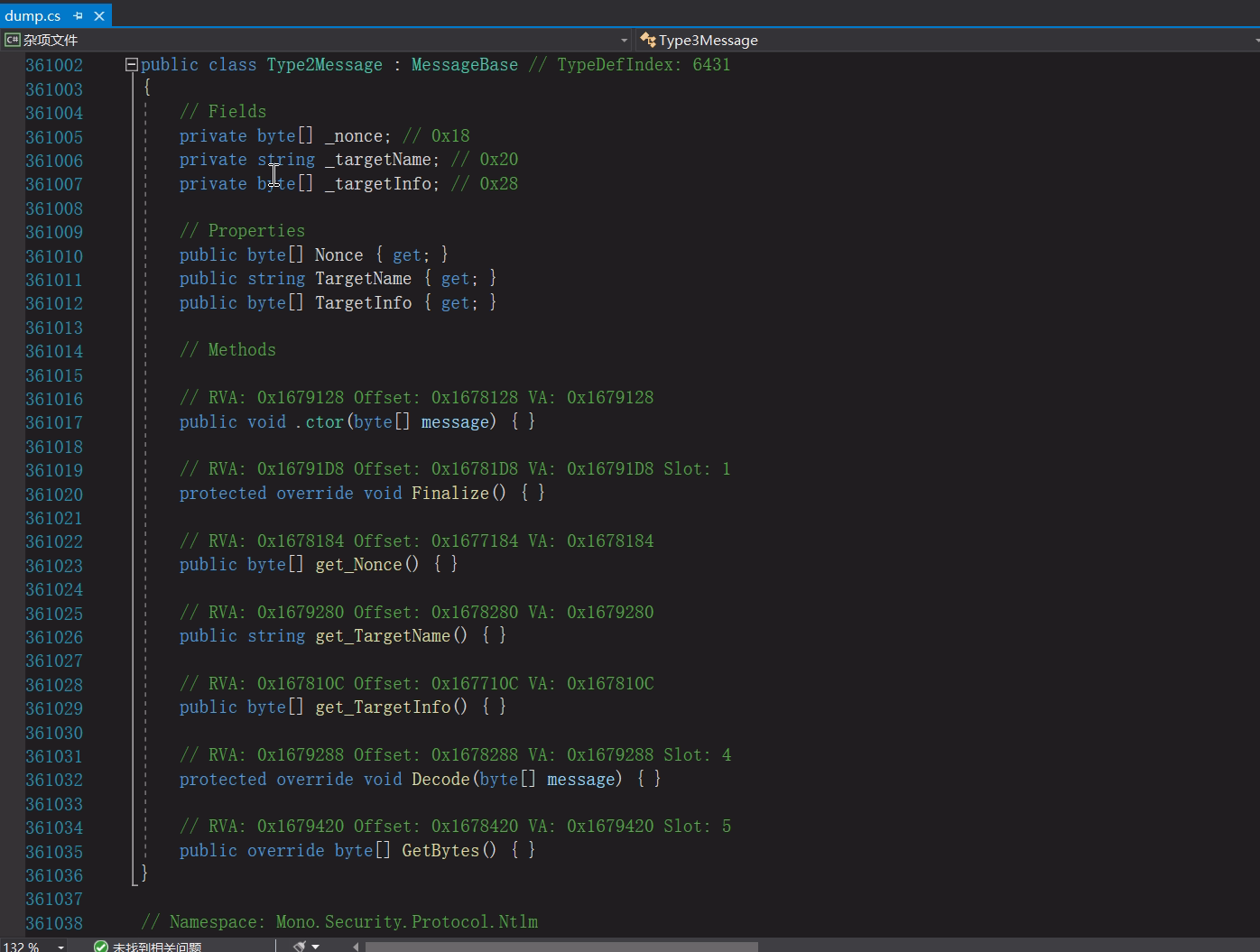Click the left arrow of the horizontal scrollbar
Viewport: 1260px width, 952px height.
(355, 947)
